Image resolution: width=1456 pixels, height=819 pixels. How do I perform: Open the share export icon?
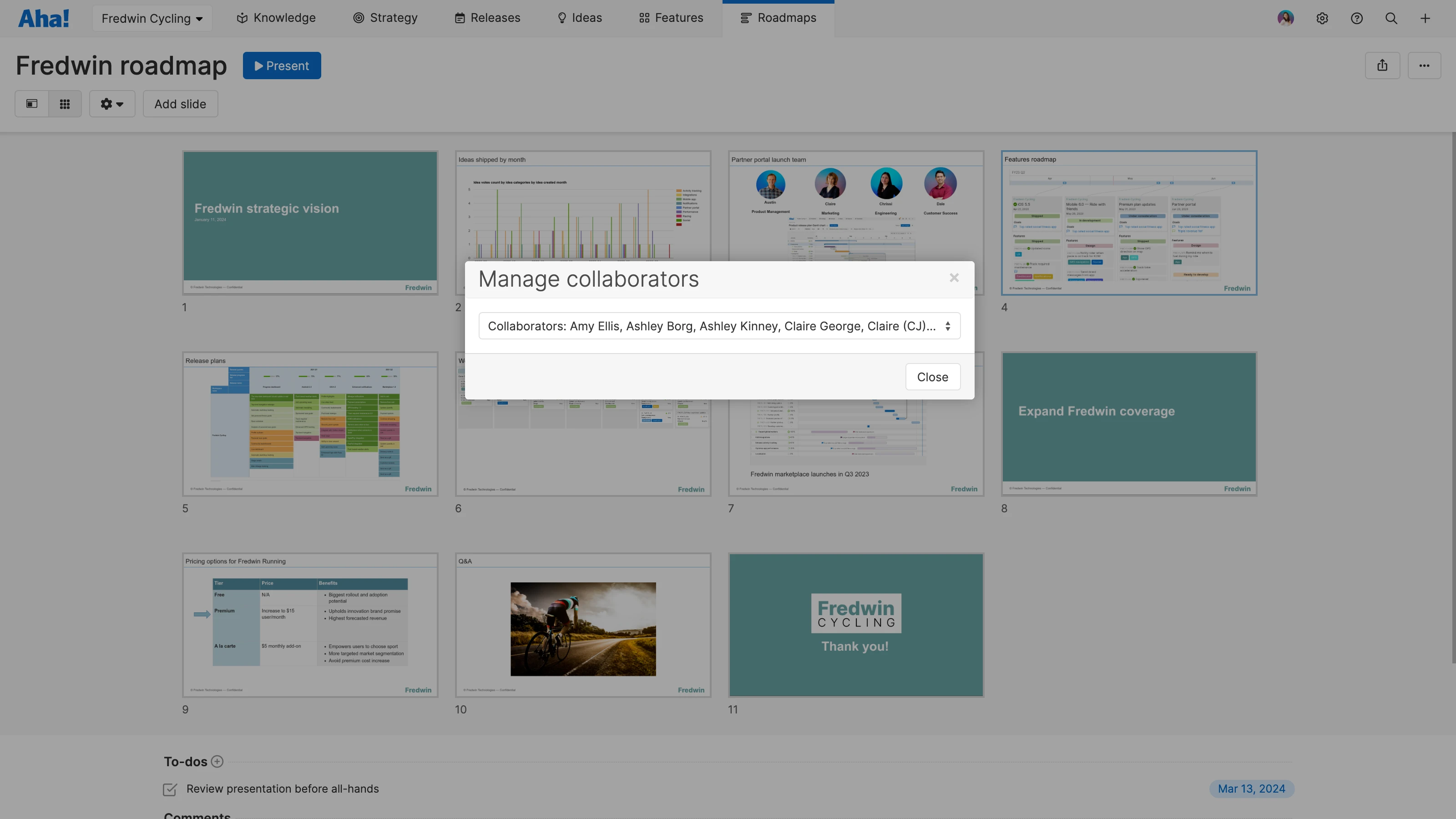(x=1383, y=65)
